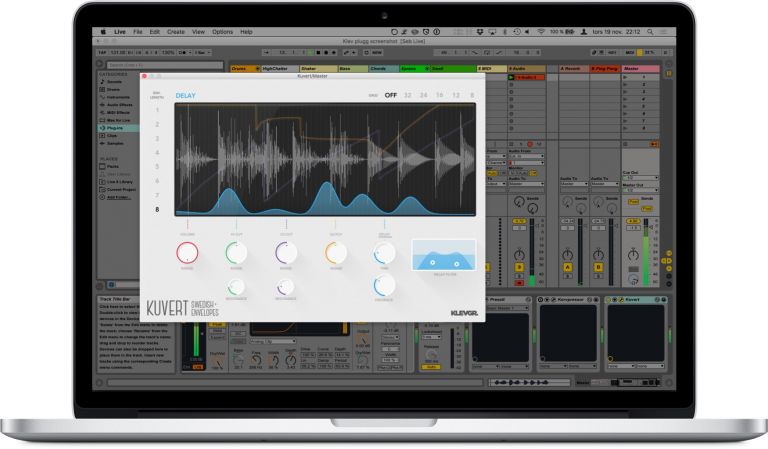The image size is (768, 449).
Task: Set bar length to 8 in Kuvert
Action: (157, 210)
